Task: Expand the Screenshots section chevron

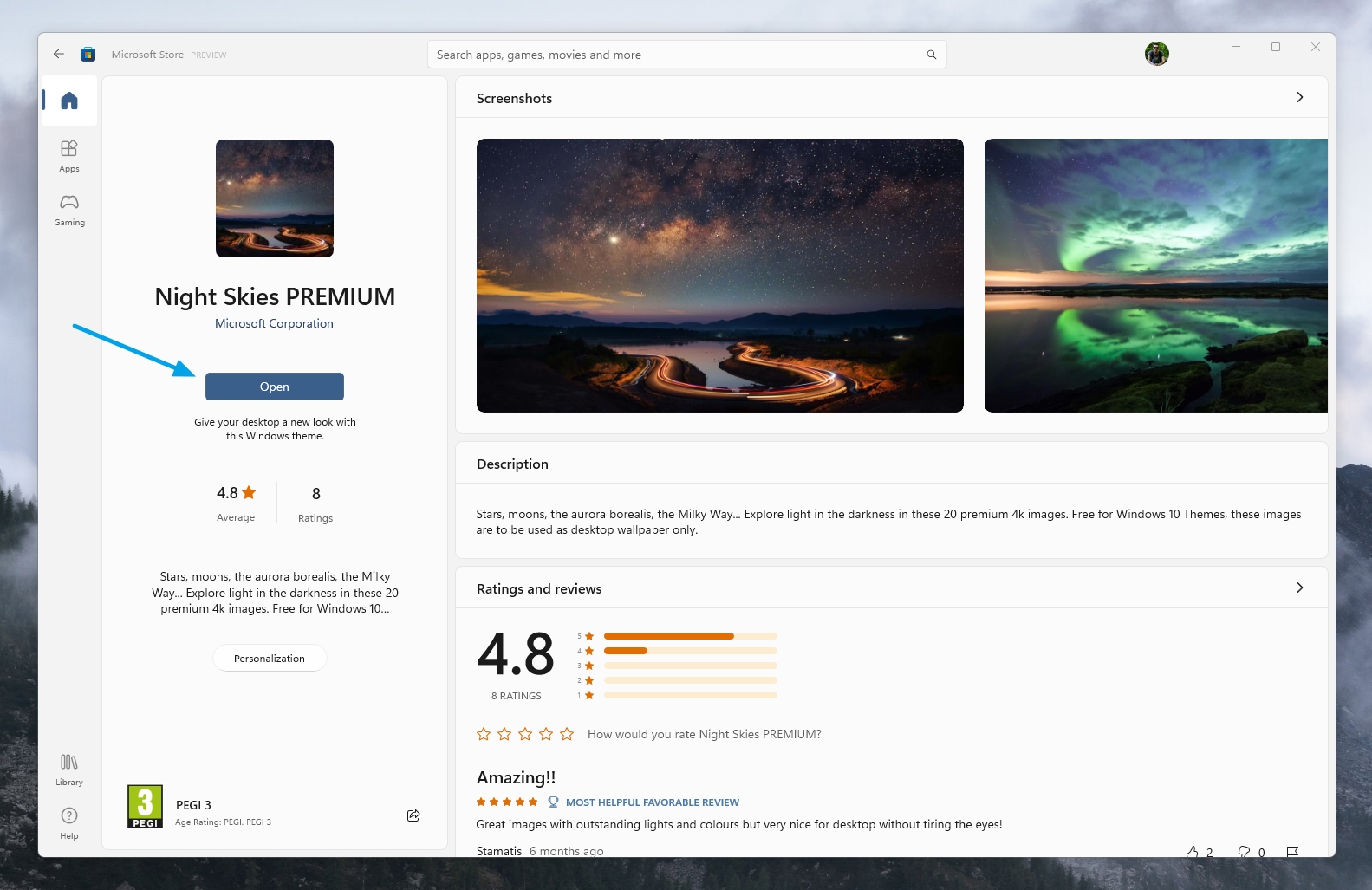Action: (x=1299, y=97)
